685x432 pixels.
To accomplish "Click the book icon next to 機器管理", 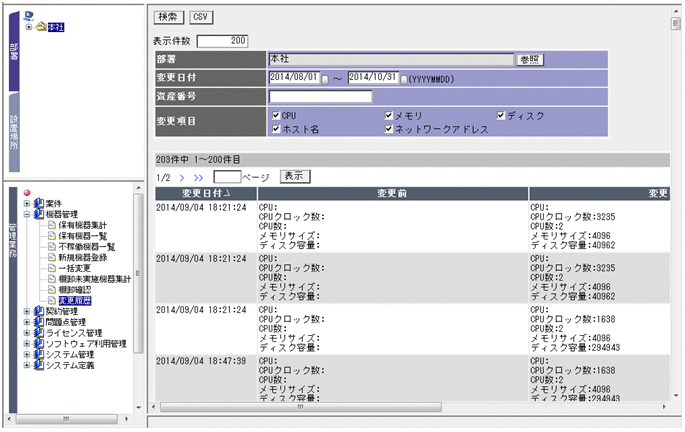I will (x=39, y=214).
